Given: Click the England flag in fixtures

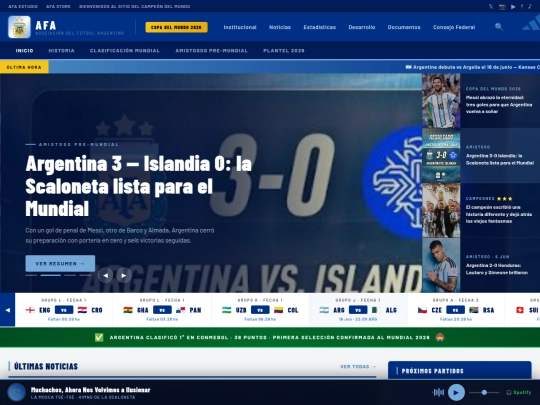Looking at the screenshot, I should point(30,310).
